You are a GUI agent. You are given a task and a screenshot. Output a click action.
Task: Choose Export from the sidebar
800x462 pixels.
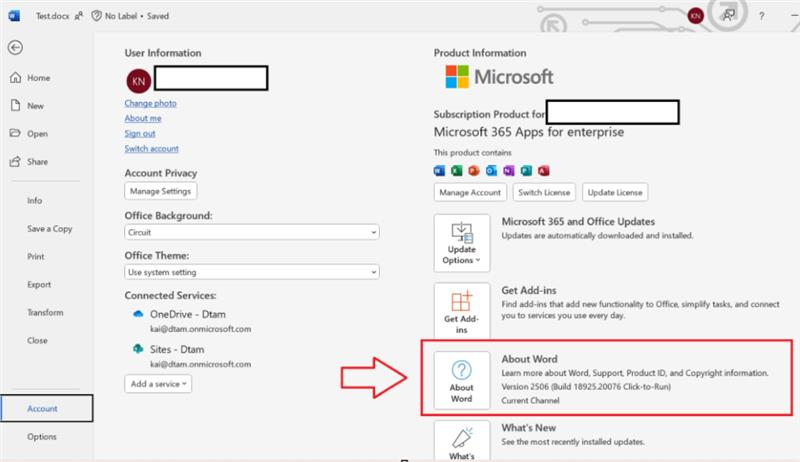click(39, 285)
